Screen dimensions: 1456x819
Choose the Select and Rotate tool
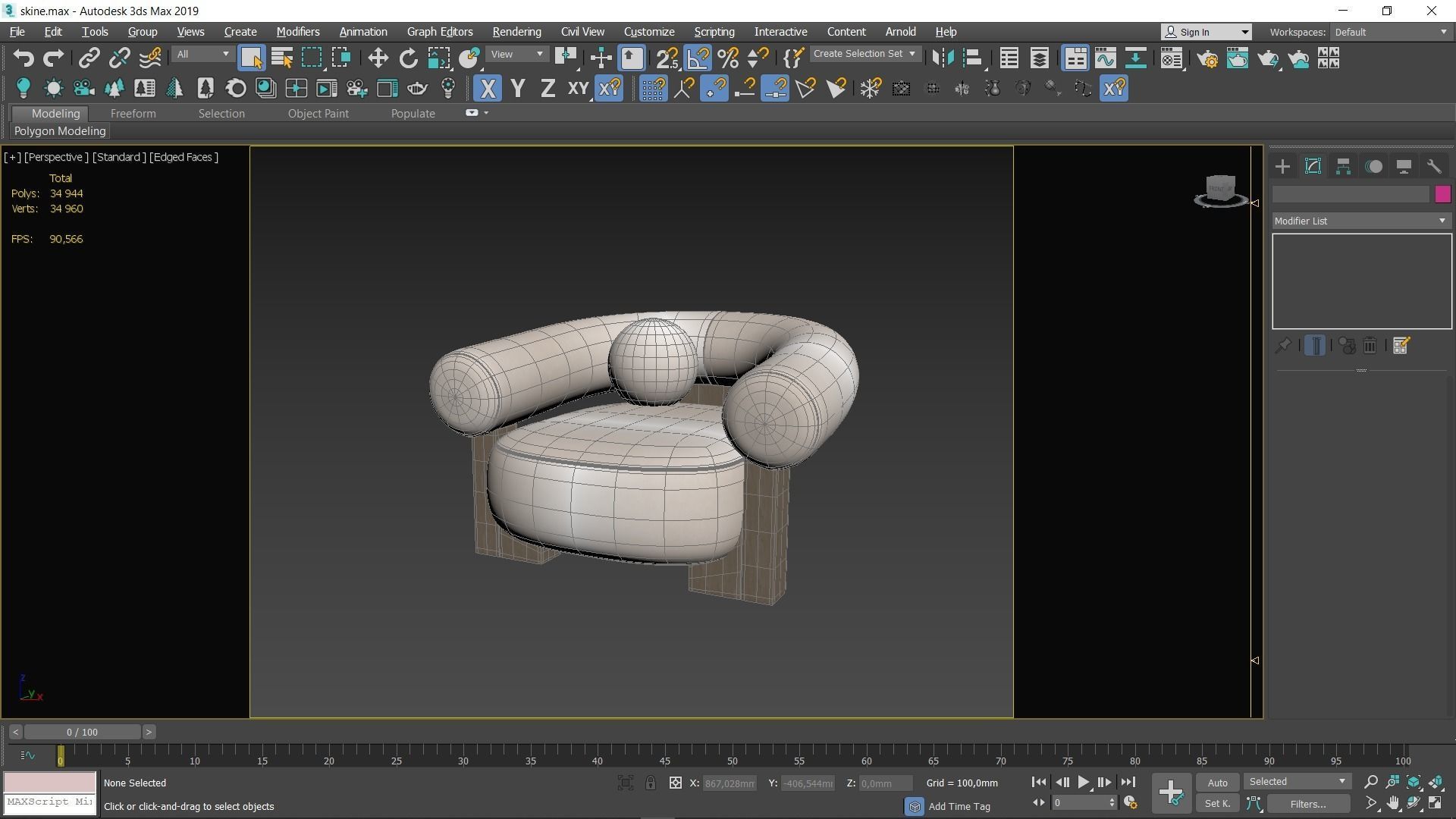408,58
